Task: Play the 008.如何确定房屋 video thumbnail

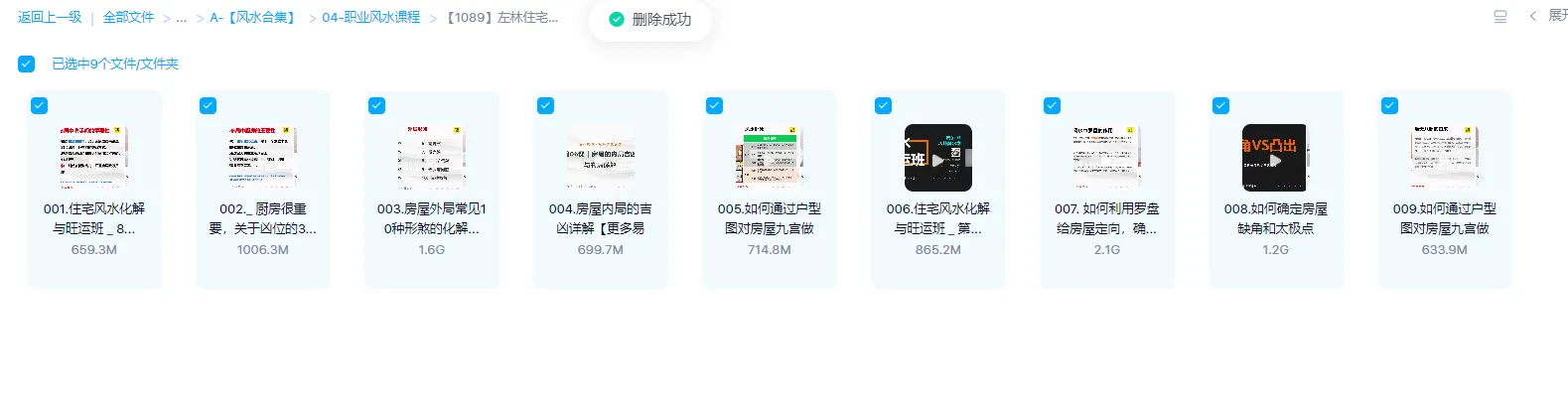Action: (1276, 158)
